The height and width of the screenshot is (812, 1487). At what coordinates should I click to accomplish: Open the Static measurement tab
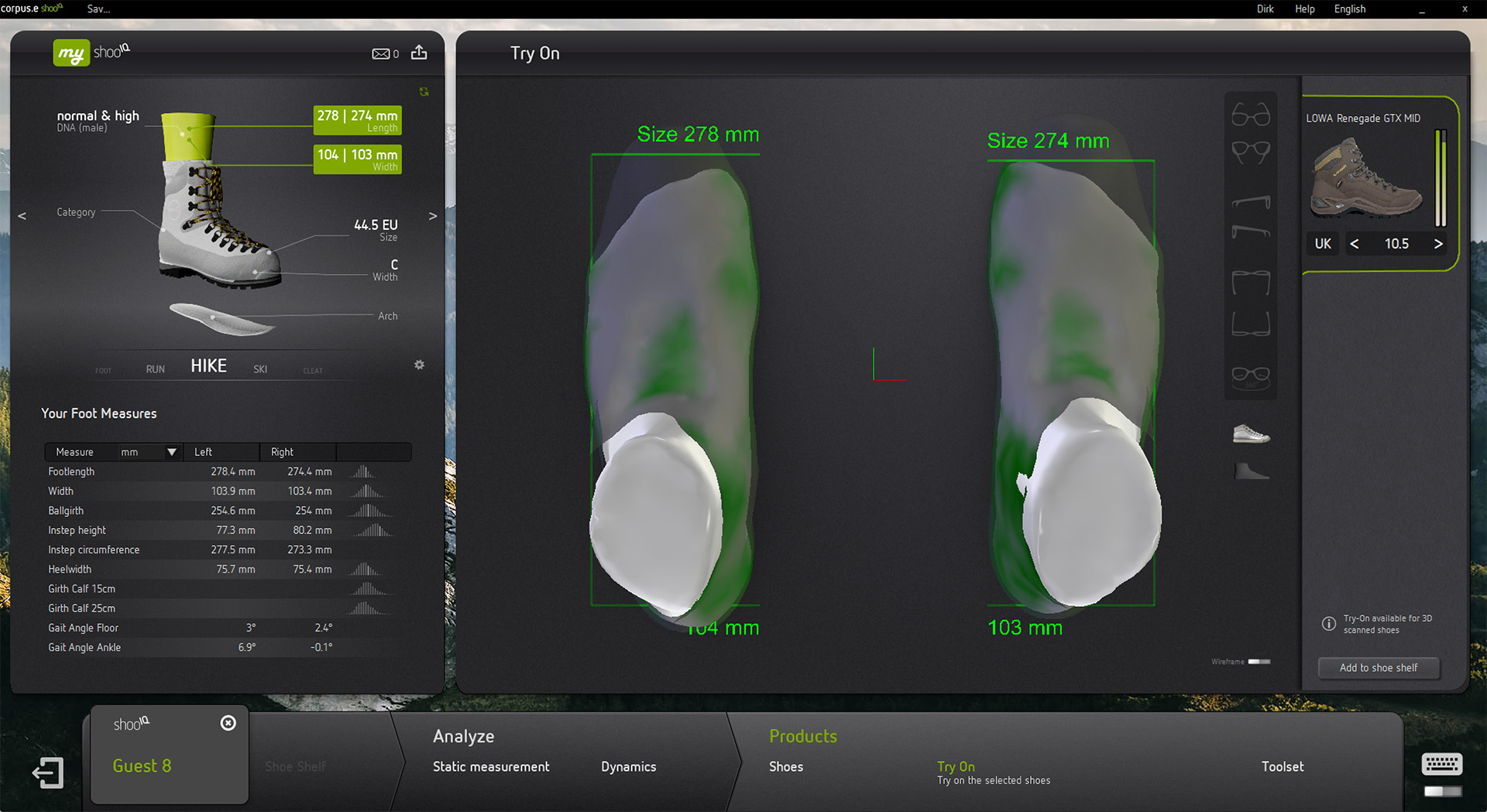[x=491, y=766]
